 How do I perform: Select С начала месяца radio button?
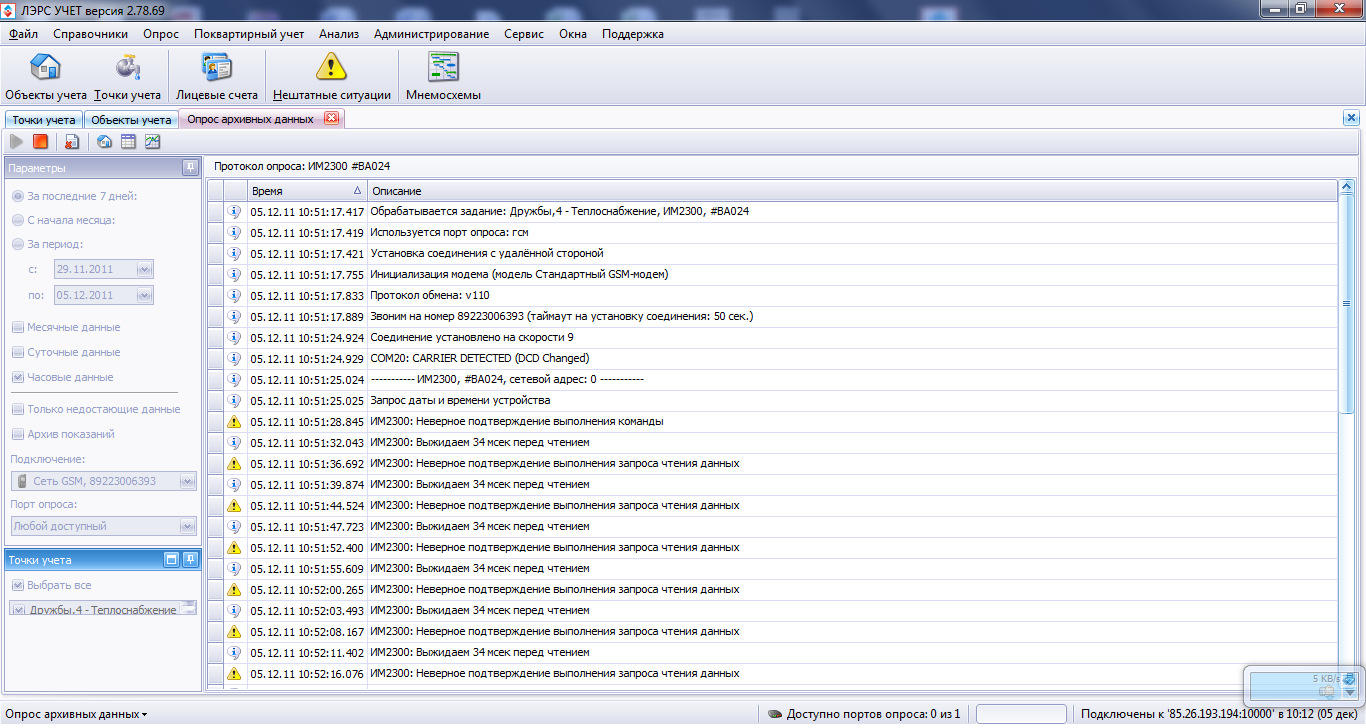pyautogui.click(x=18, y=220)
